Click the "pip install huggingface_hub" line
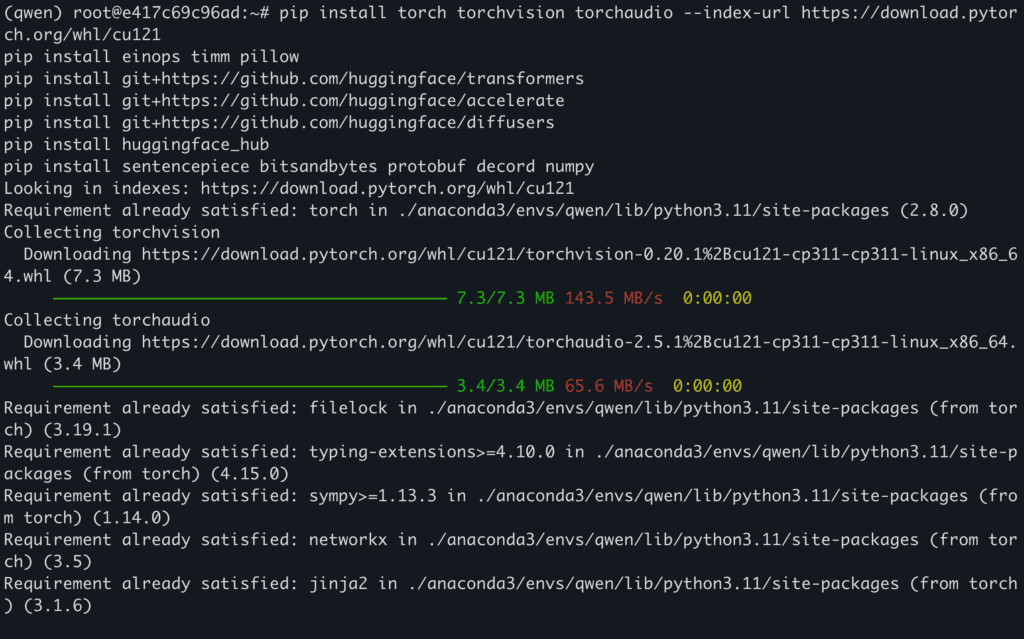Viewport: 1024px width, 639px height. tap(136, 144)
